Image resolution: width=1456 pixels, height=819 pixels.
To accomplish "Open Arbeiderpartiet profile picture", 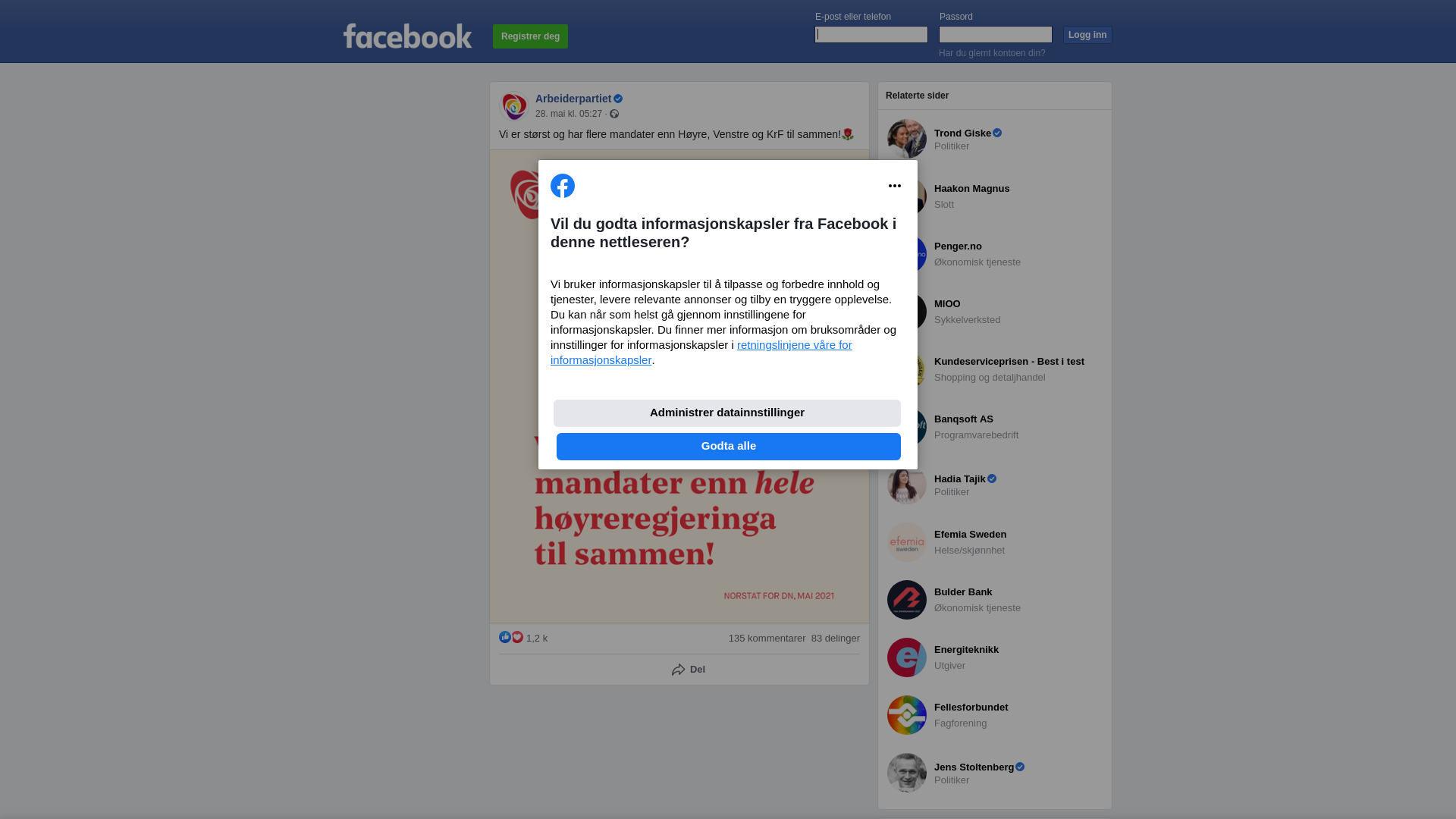I will (514, 106).
